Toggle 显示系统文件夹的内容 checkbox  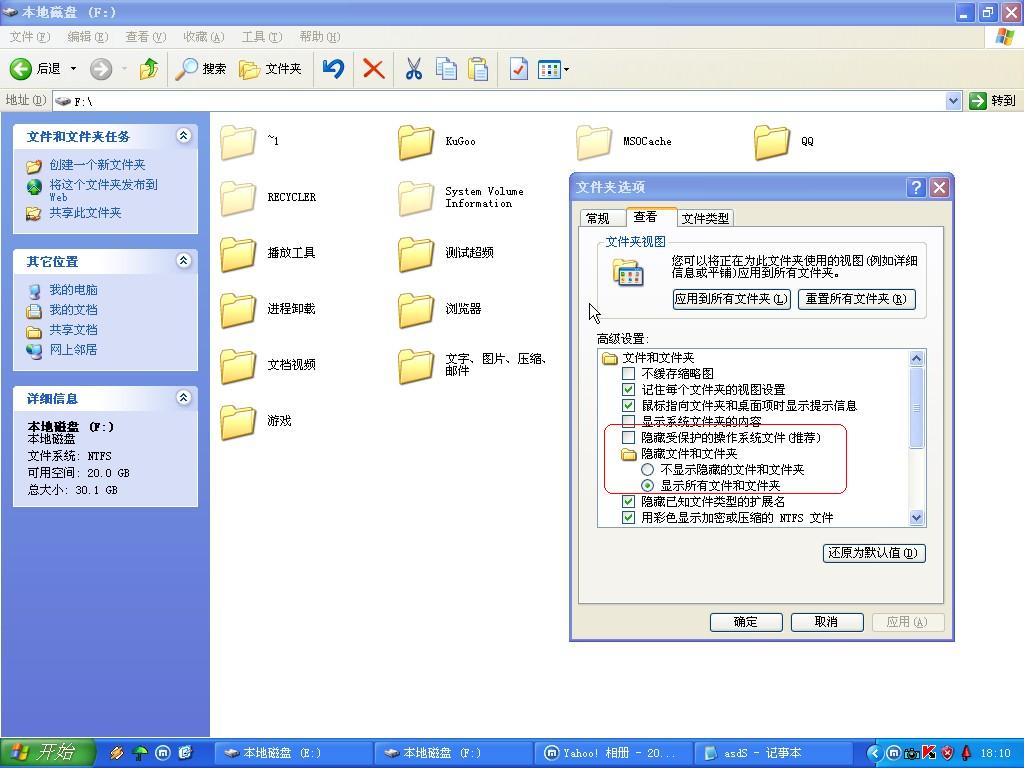click(x=628, y=421)
